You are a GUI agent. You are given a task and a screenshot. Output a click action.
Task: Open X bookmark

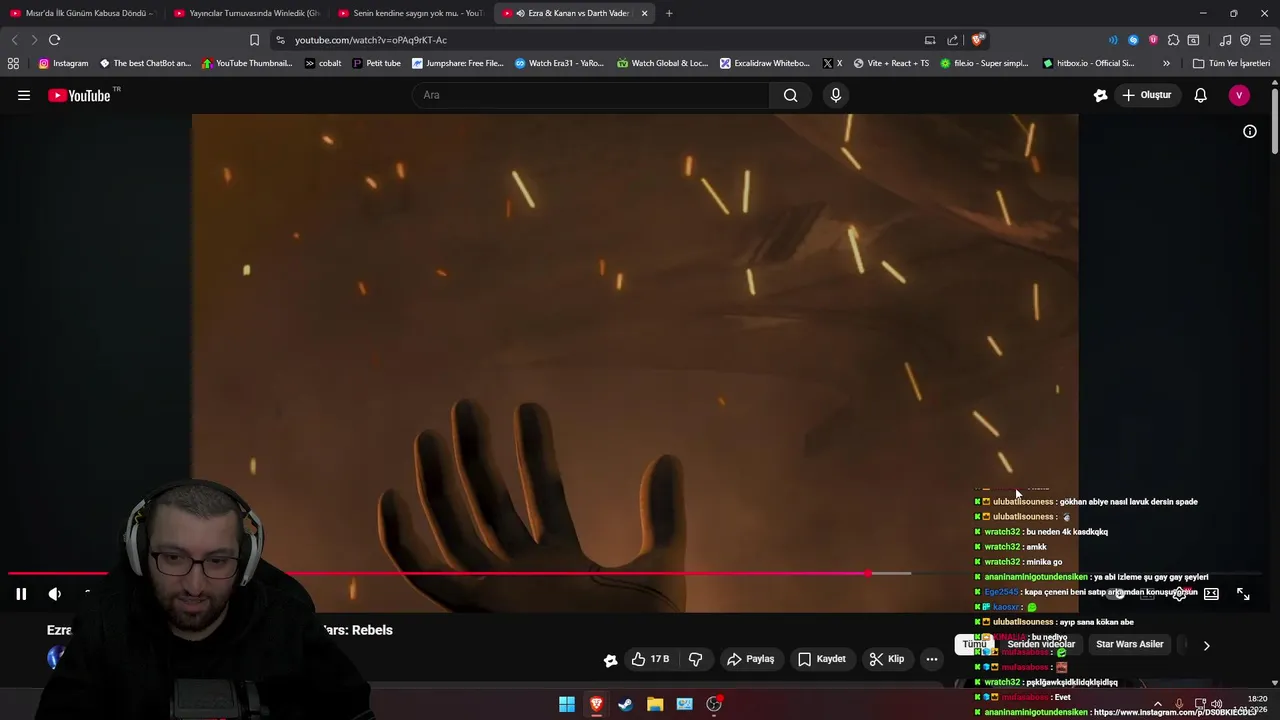click(832, 63)
